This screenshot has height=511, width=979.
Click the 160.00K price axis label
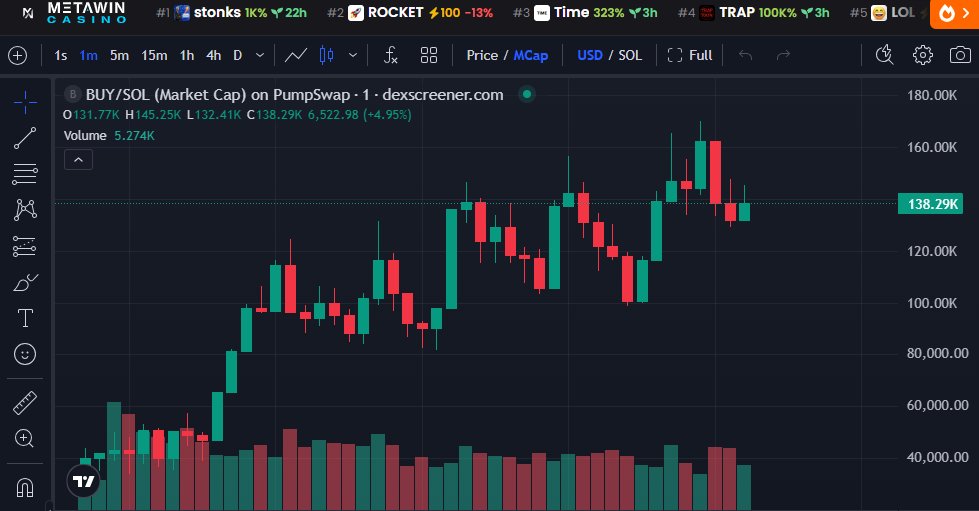point(932,147)
